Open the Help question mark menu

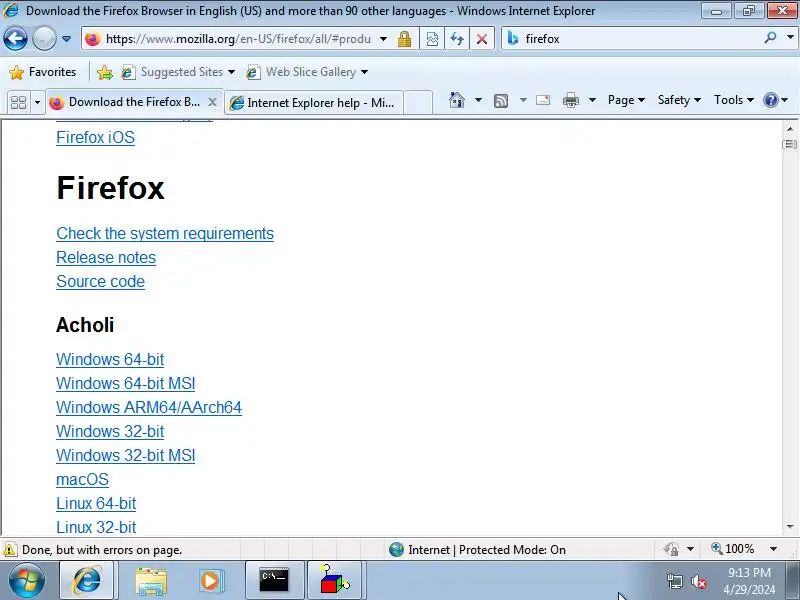pos(776,100)
